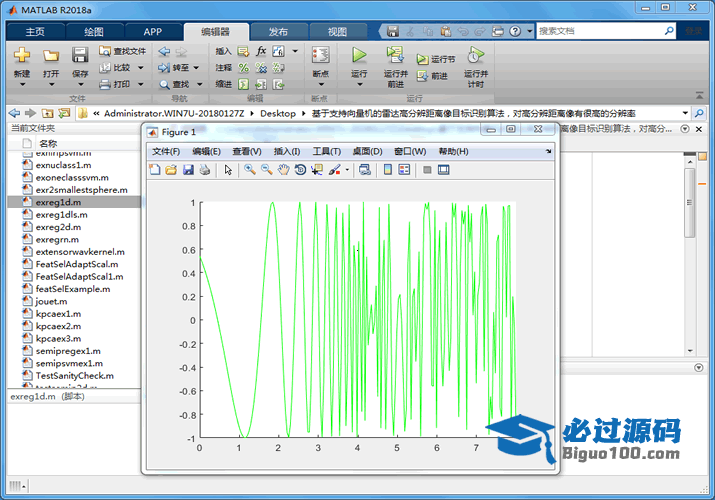The height and width of the screenshot is (500, 715).
Task: Click the search documentation input field
Action: pyautogui.click(x=600, y=31)
